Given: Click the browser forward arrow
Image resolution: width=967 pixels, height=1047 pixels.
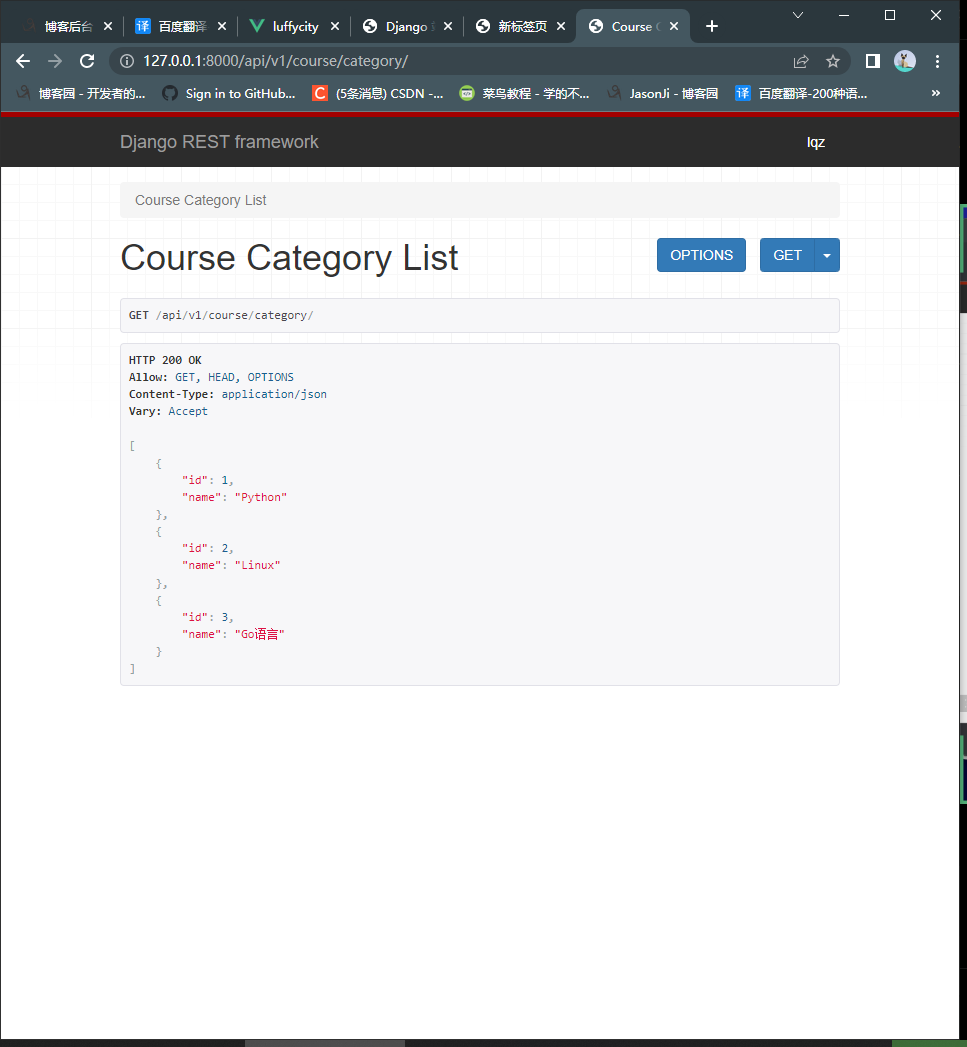Looking at the screenshot, I should [55, 61].
